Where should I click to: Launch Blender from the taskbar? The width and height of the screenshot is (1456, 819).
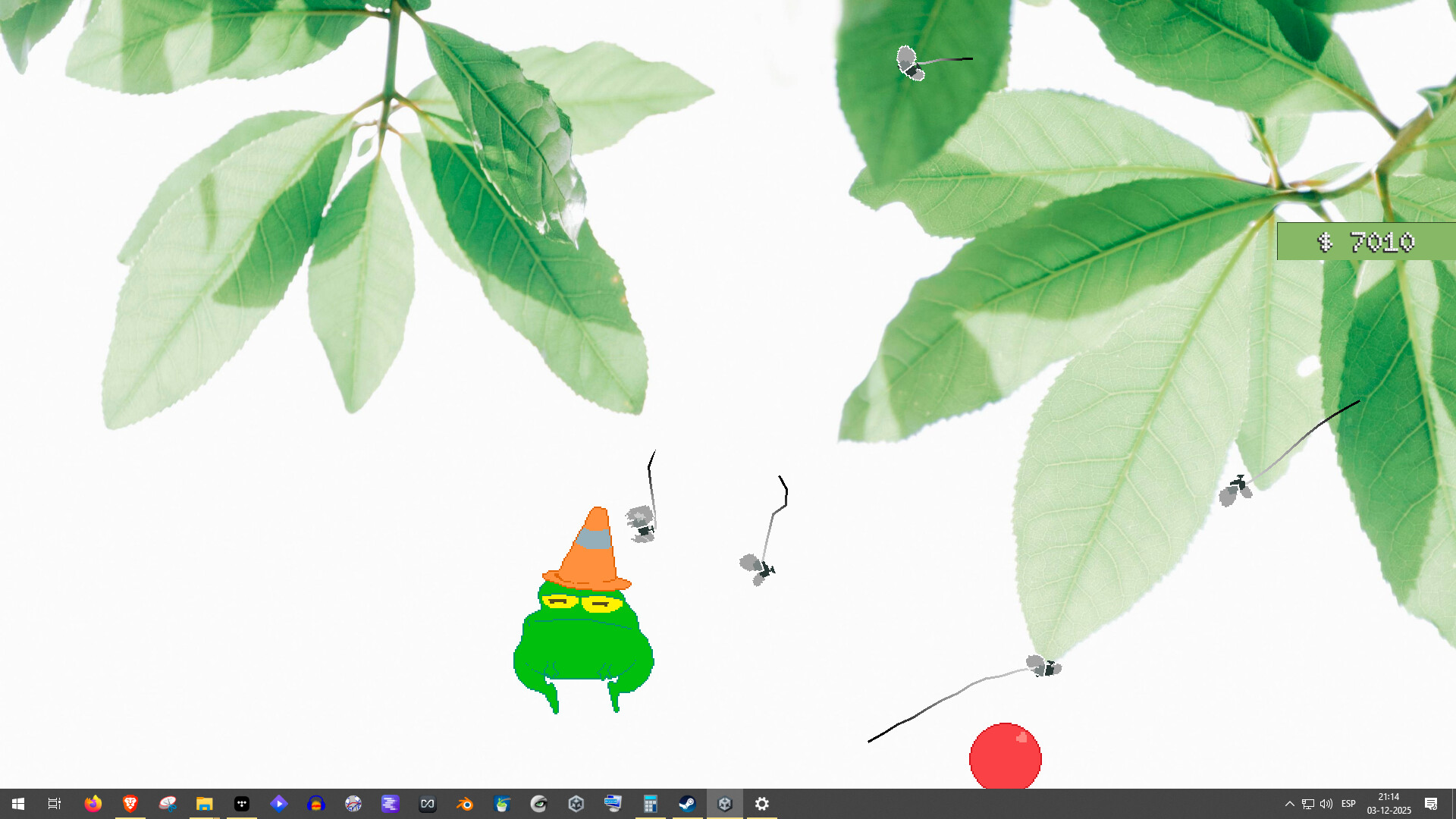click(465, 804)
